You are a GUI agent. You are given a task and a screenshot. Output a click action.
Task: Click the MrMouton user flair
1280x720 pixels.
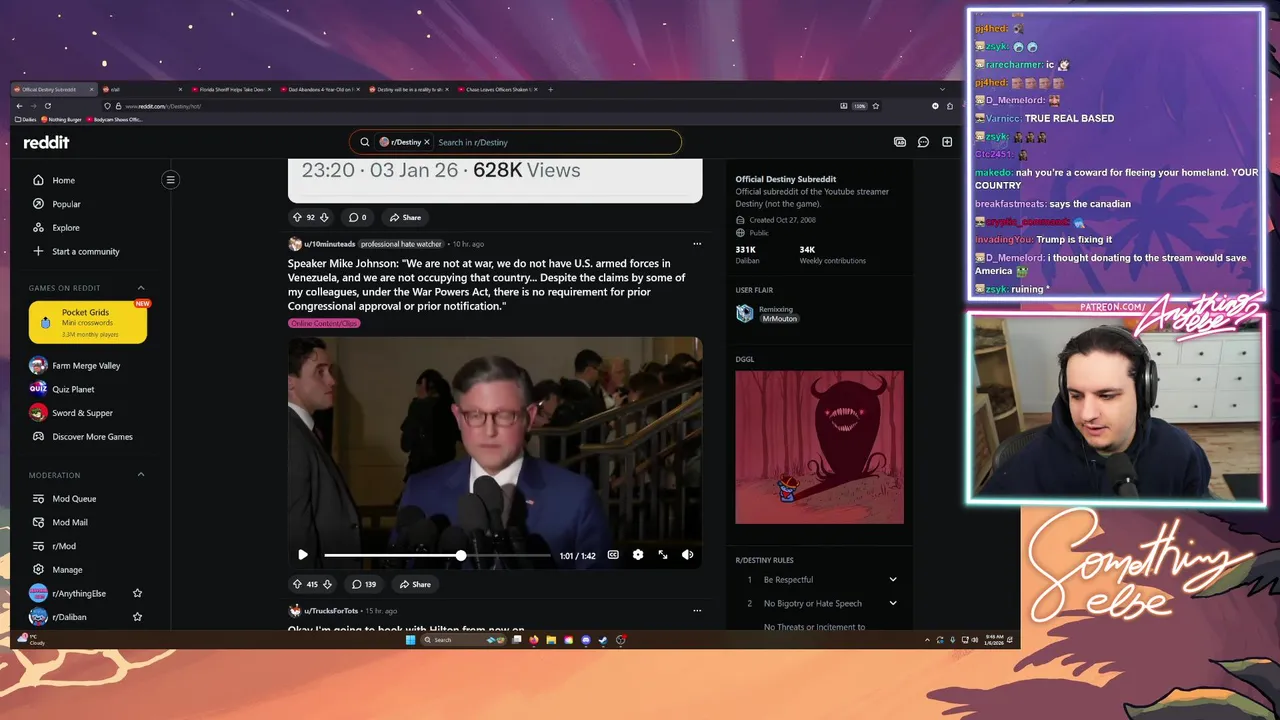pyautogui.click(x=780, y=318)
